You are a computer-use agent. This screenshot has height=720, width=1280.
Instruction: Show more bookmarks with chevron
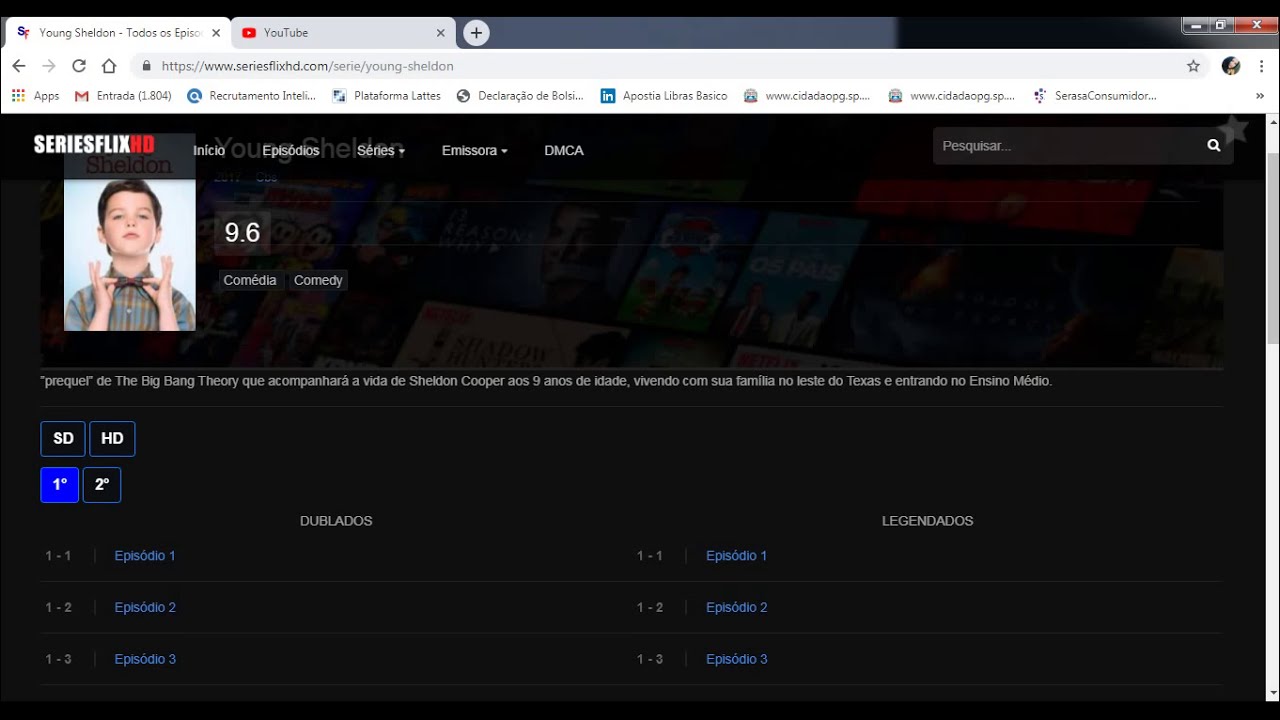tap(1260, 96)
